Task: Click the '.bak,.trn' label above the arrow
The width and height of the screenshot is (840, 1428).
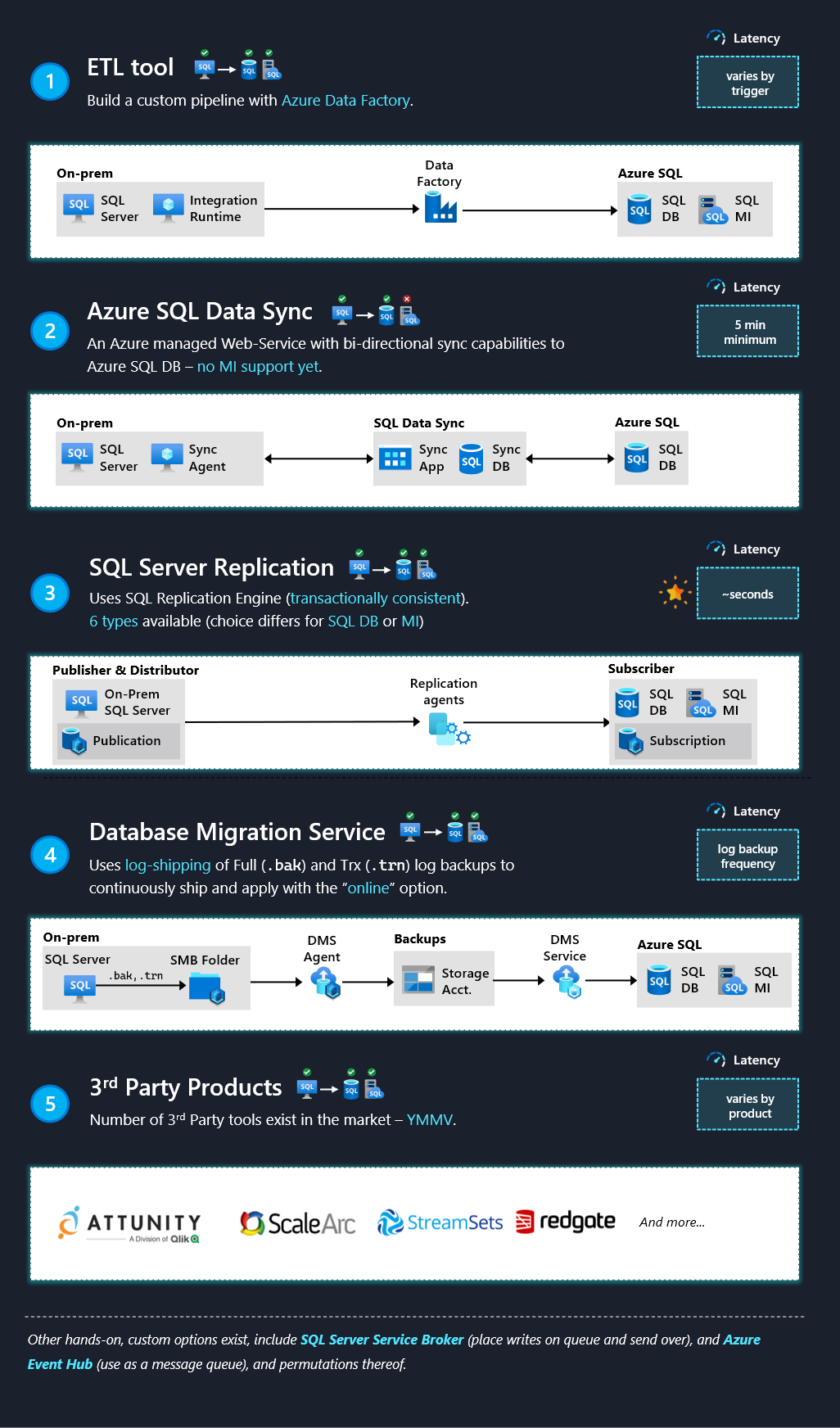Action: pos(136,975)
